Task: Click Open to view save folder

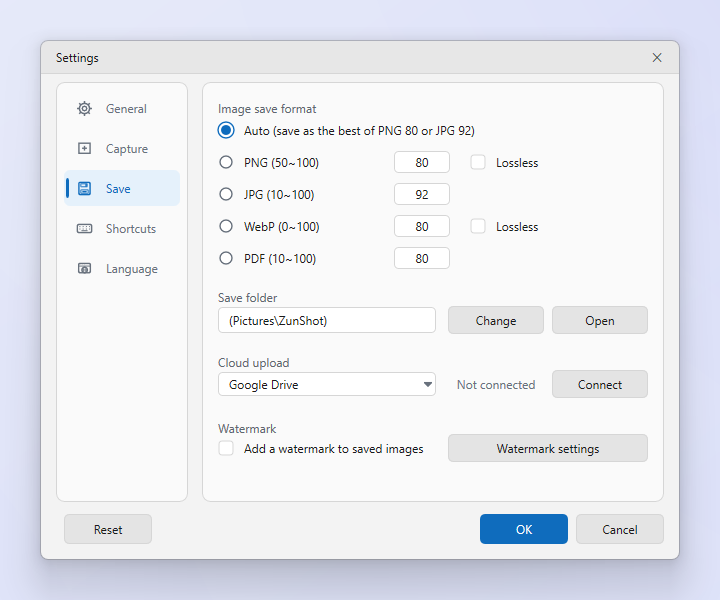Action: pyautogui.click(x=600, y=320)
